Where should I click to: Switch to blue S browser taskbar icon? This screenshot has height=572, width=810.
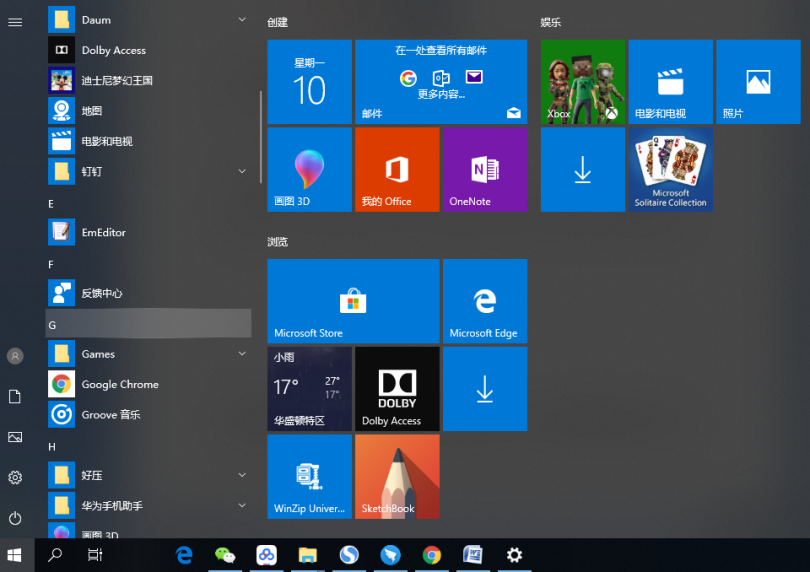click(x=349, y=555)
